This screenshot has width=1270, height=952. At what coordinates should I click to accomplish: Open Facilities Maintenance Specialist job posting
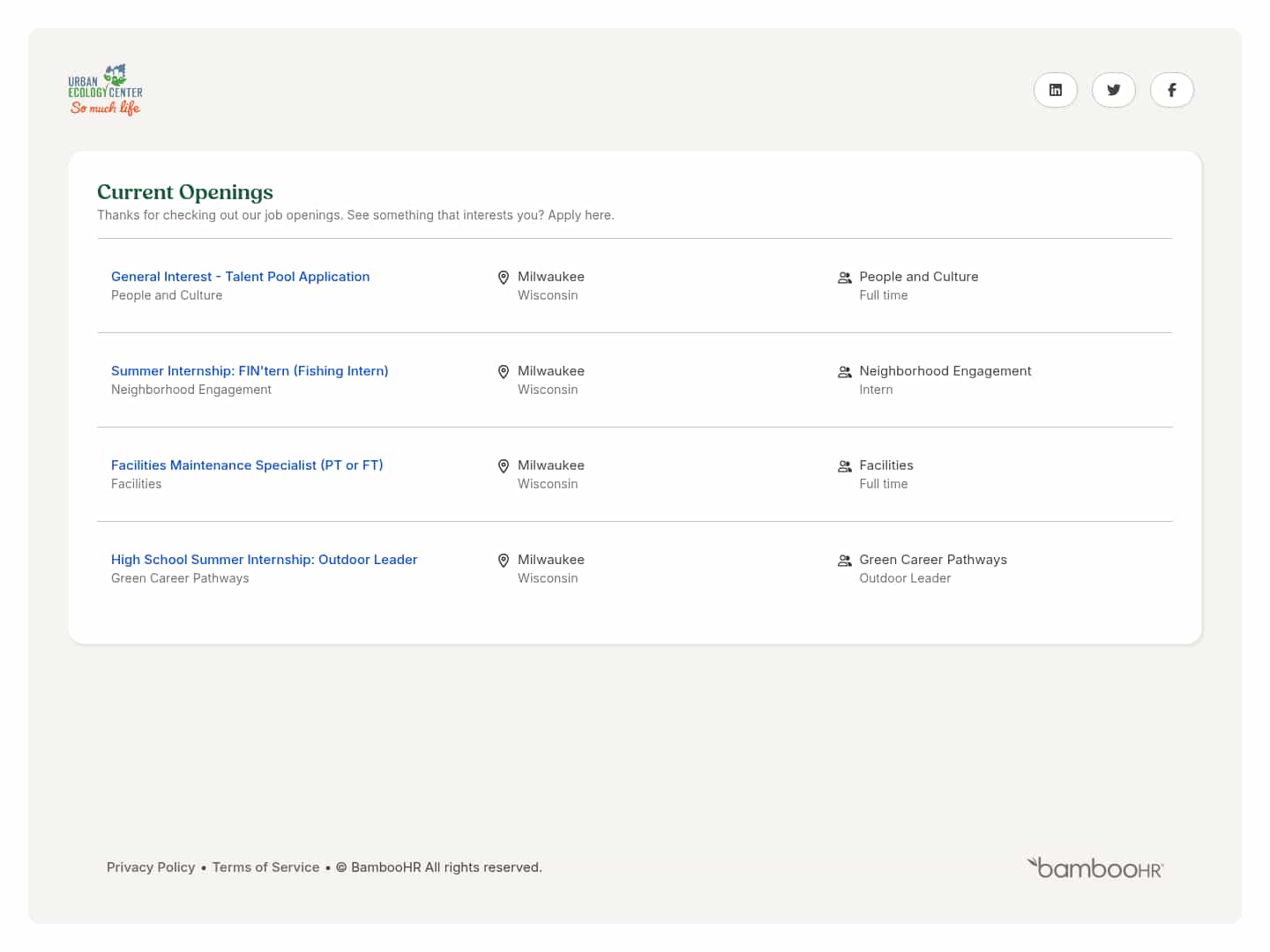(x=247, y=465)
